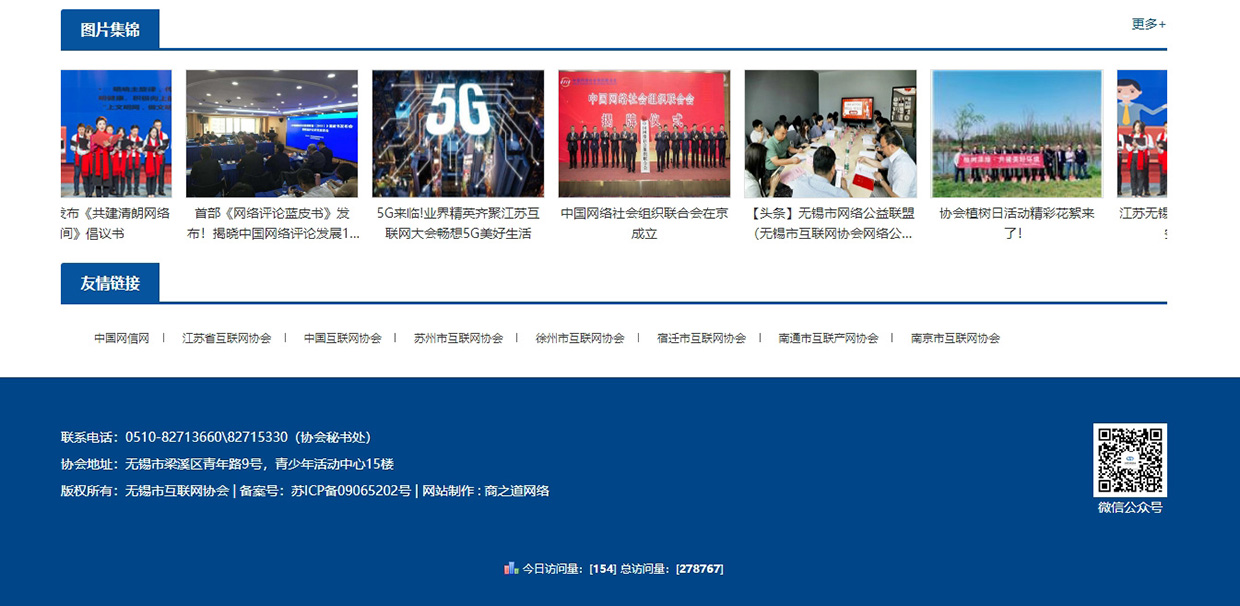Open the 中国网信网 friendly link
The width and height of the screenshot is (1240, 606).
coord(122,338)
